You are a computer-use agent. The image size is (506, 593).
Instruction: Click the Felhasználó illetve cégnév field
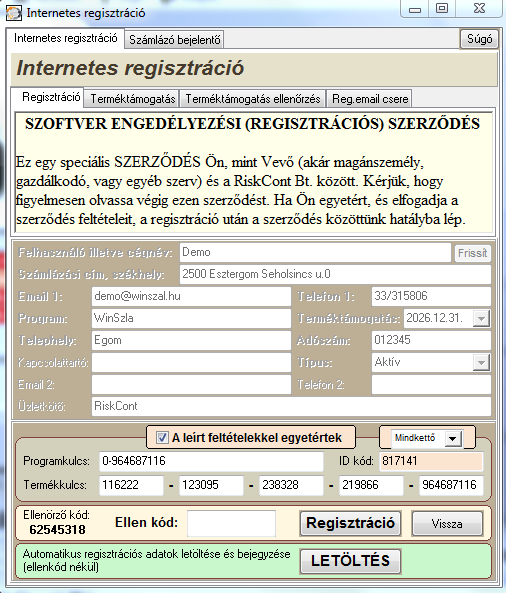point(315,252)
